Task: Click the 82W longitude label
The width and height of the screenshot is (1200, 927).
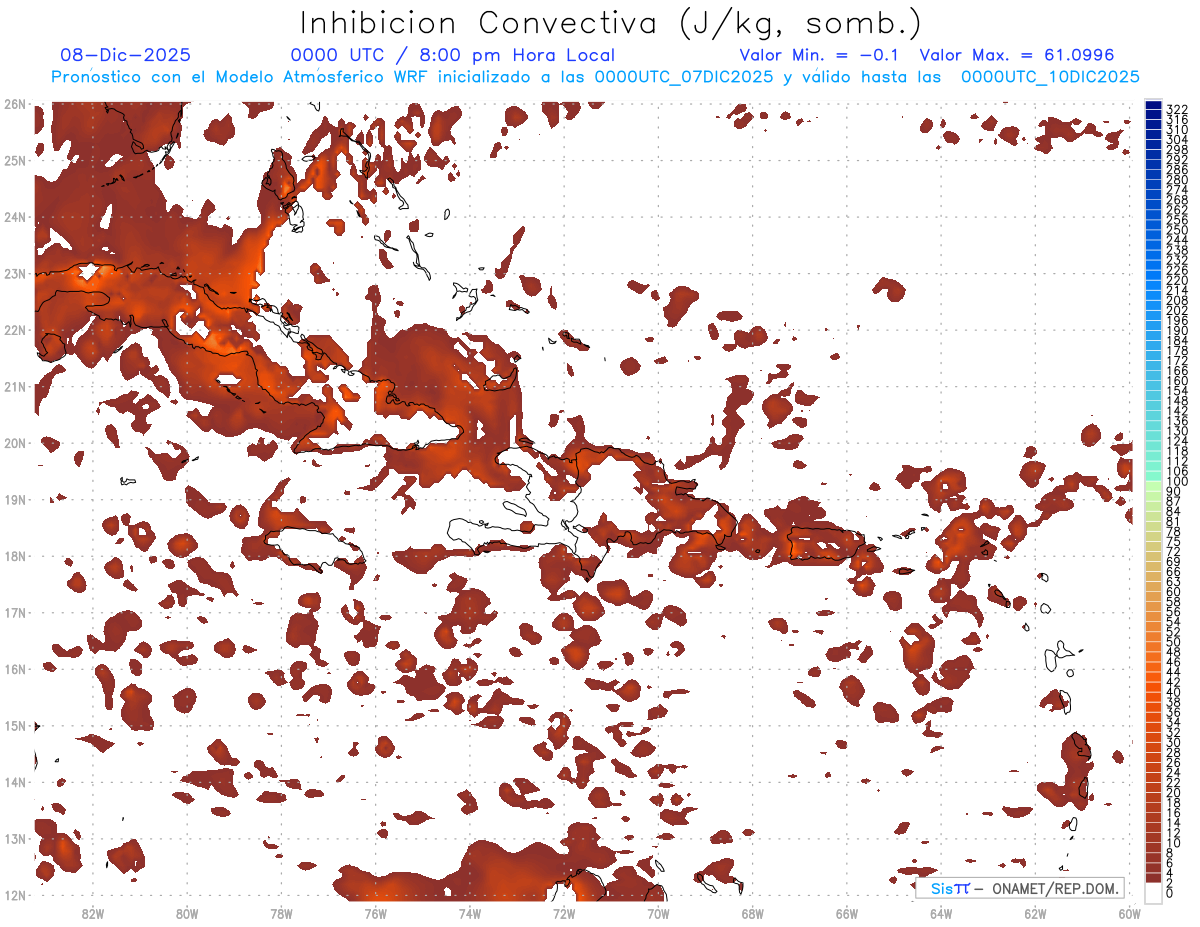Action: (x=92, y=914)
